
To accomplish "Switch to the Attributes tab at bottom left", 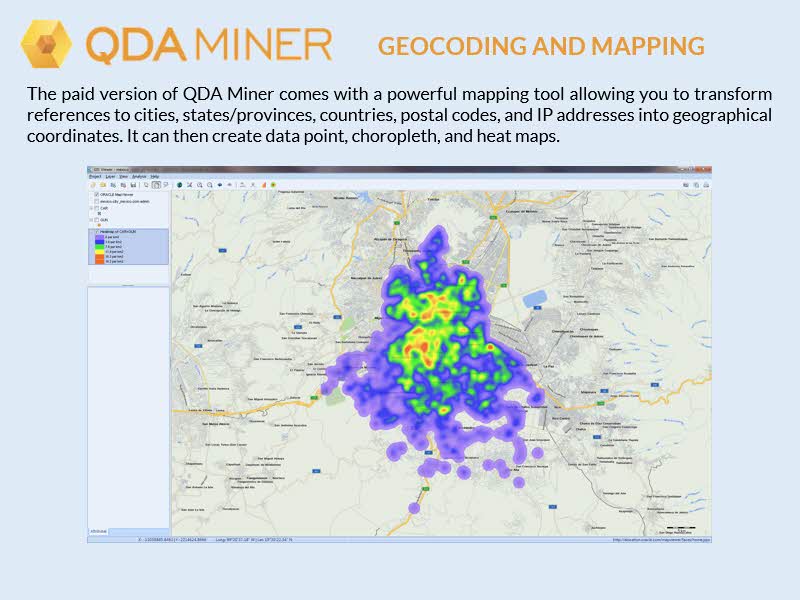I will (98, 531).
